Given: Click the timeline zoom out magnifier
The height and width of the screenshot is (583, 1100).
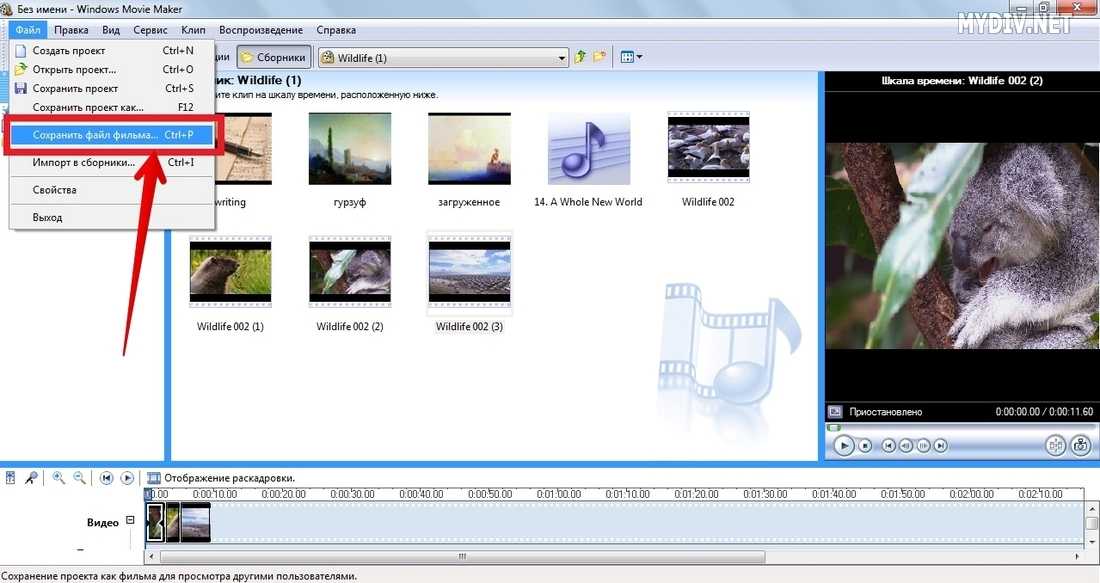Looking at the screenshot, I should (79, 478).
